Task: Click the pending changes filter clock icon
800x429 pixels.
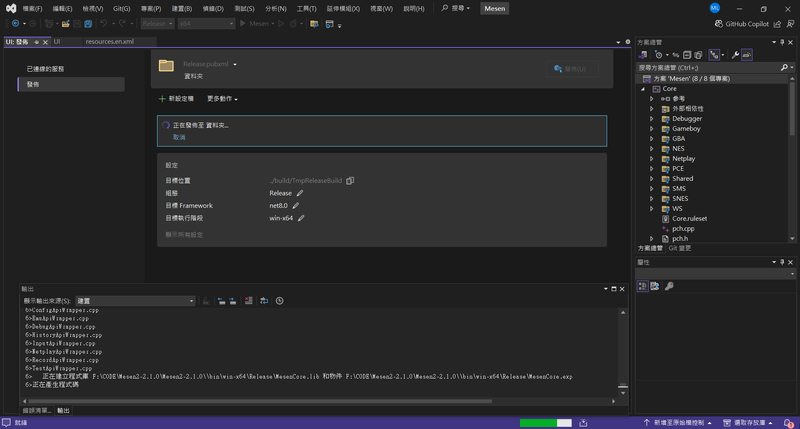Action: coord(659,55)
